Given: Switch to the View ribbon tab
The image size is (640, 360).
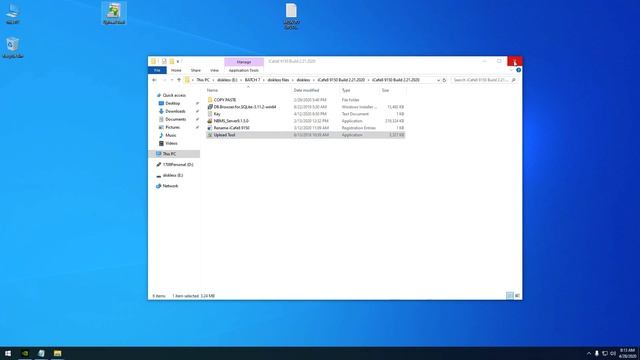Looking at the screenshot, I should click(x=214, y=71).
